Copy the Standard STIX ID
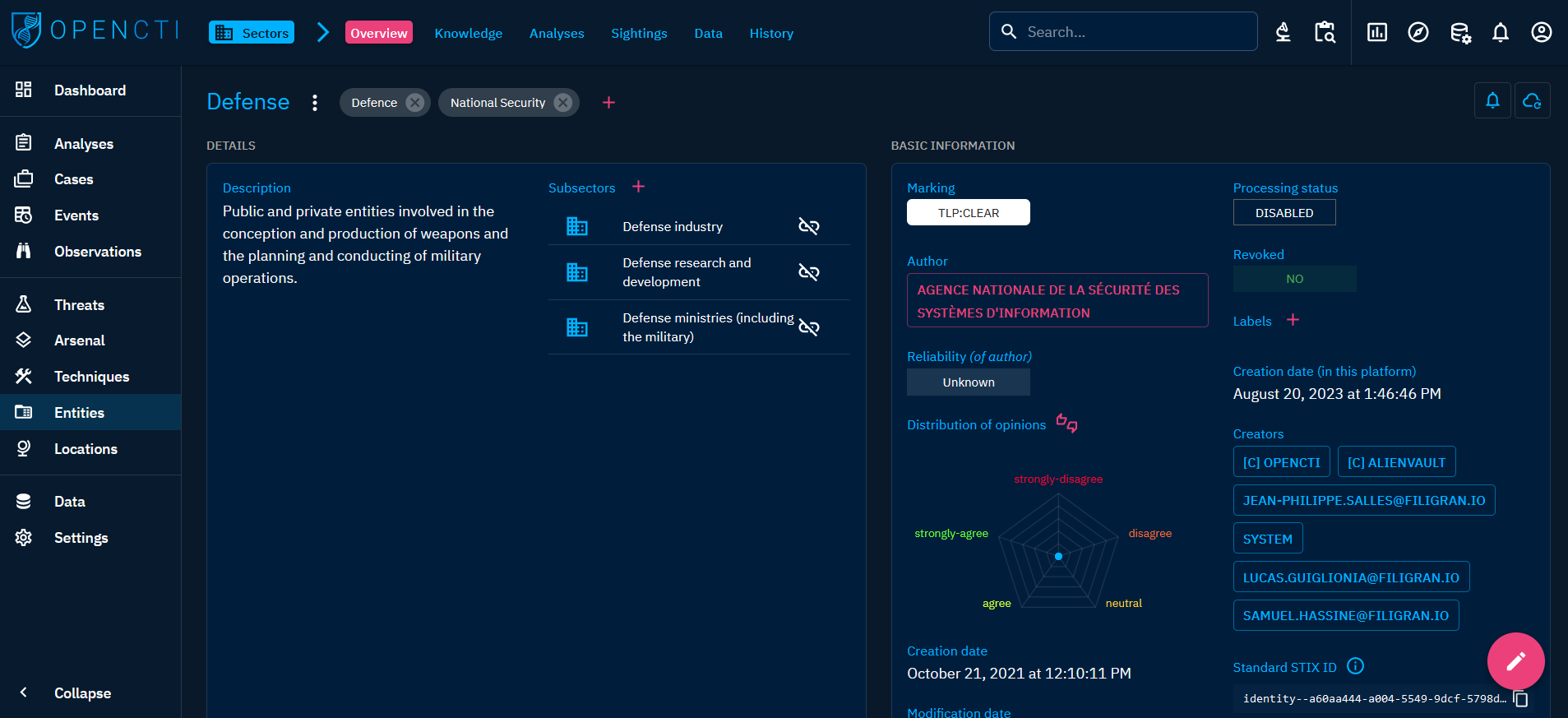Screen dimensions: 1568x718 [x=1521, y=698]
